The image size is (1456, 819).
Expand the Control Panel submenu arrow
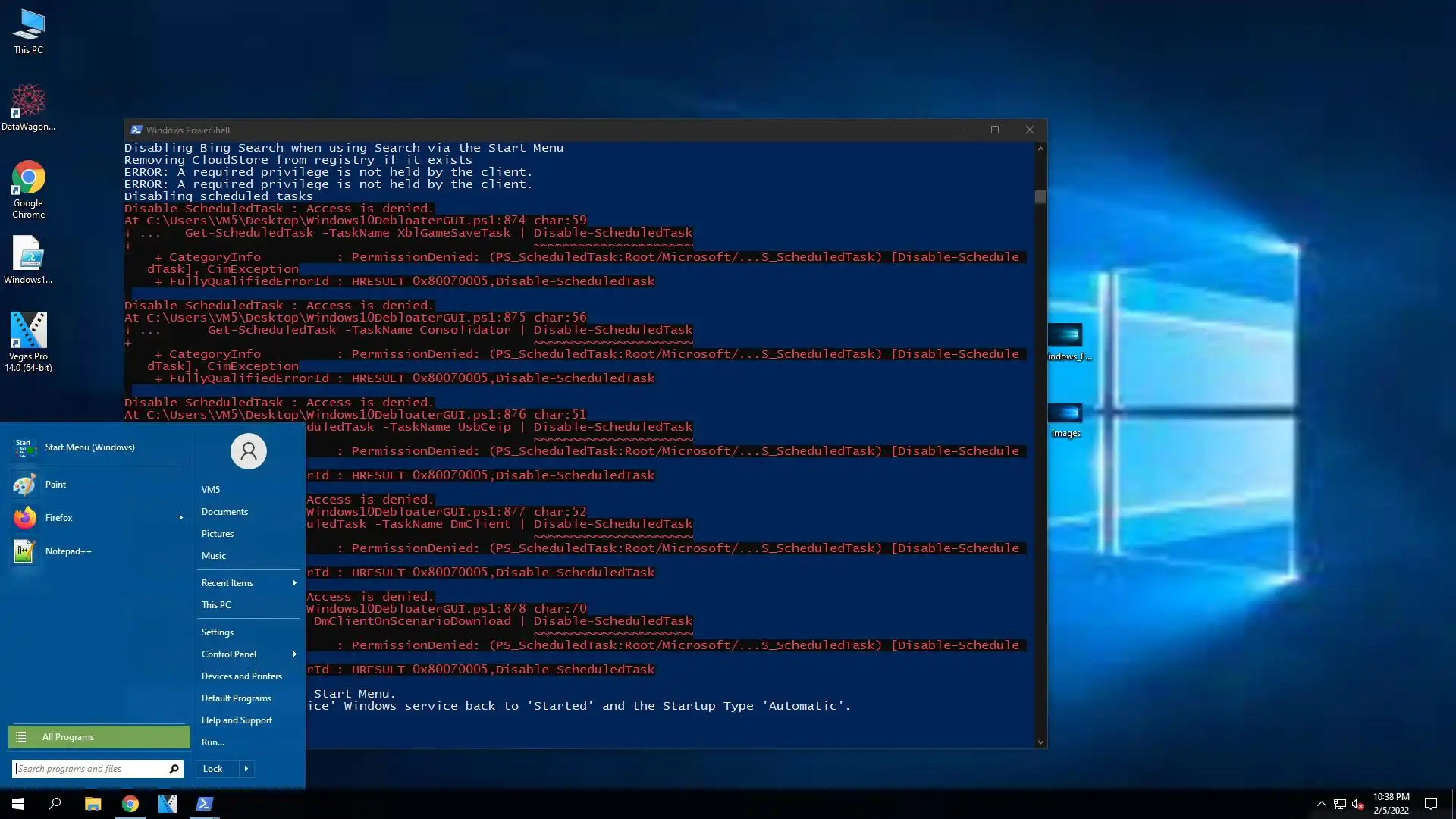click(294, 654)
